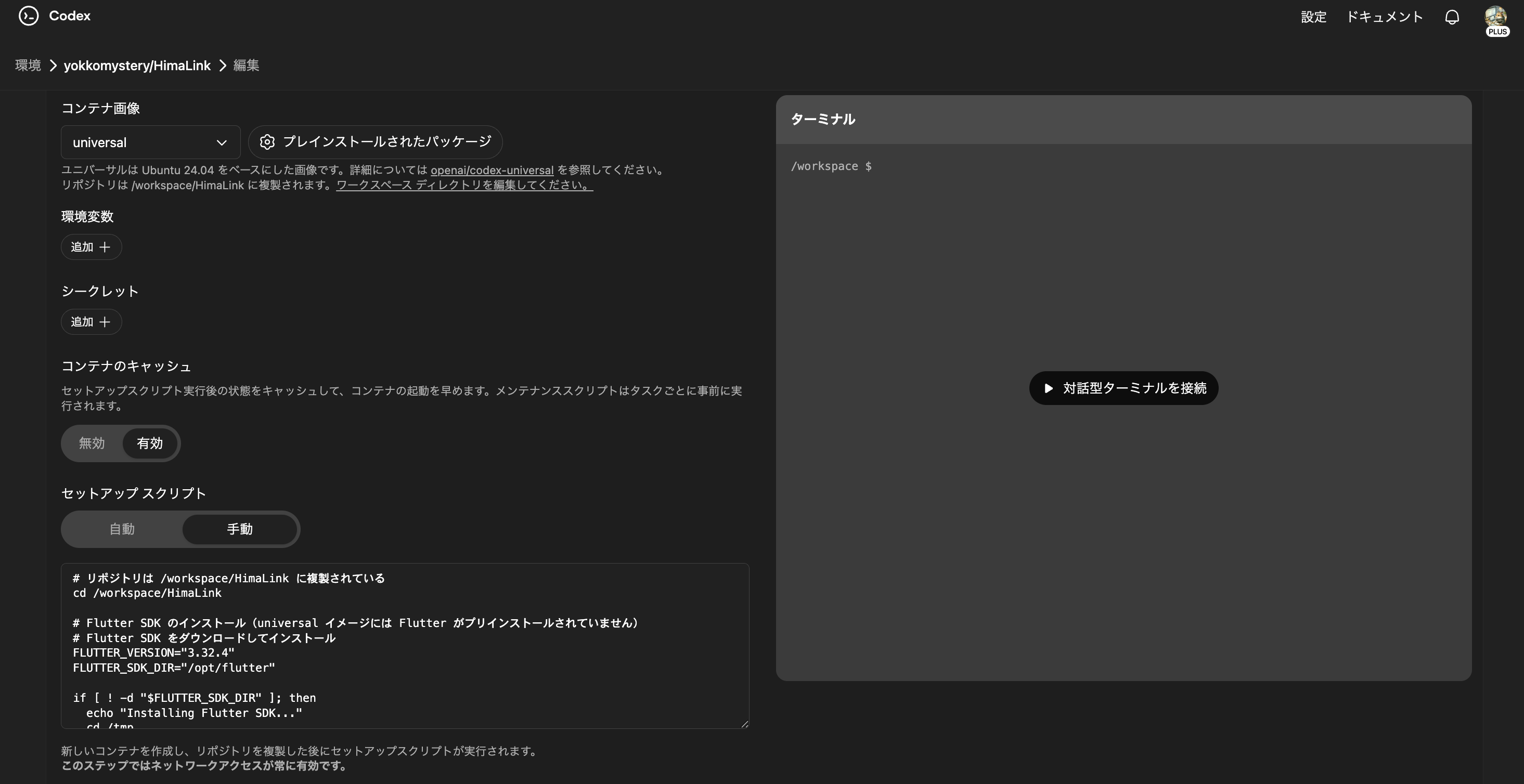Click the gear icon on preinstalled packages button

tap(267, 142)
